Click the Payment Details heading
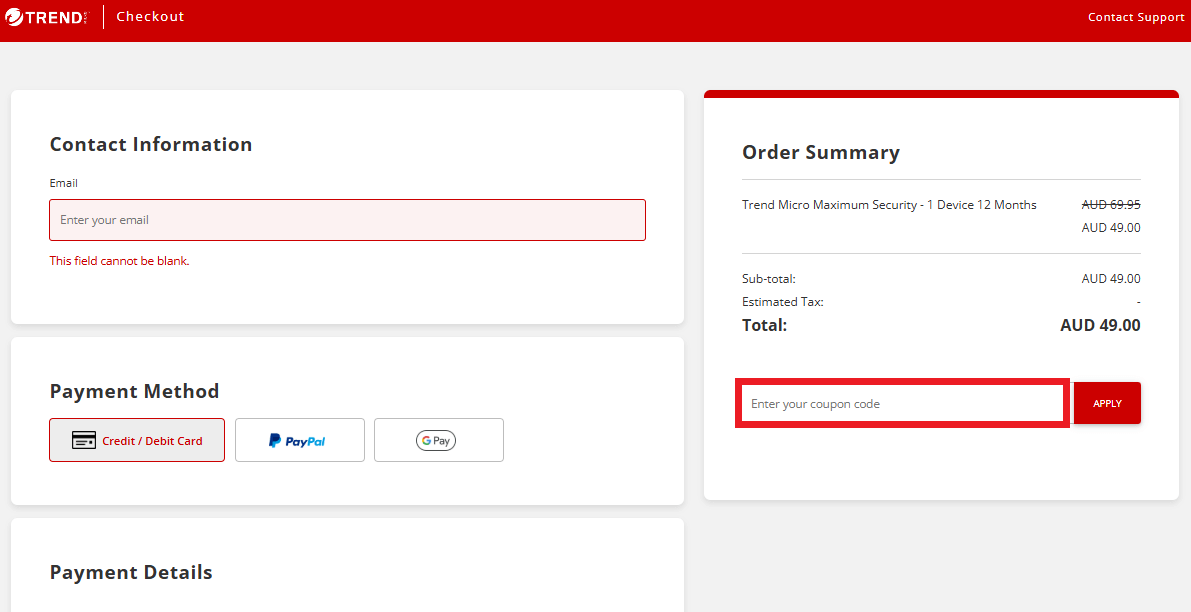Viewport: 1191px width, 612px height. coord(131,572)
